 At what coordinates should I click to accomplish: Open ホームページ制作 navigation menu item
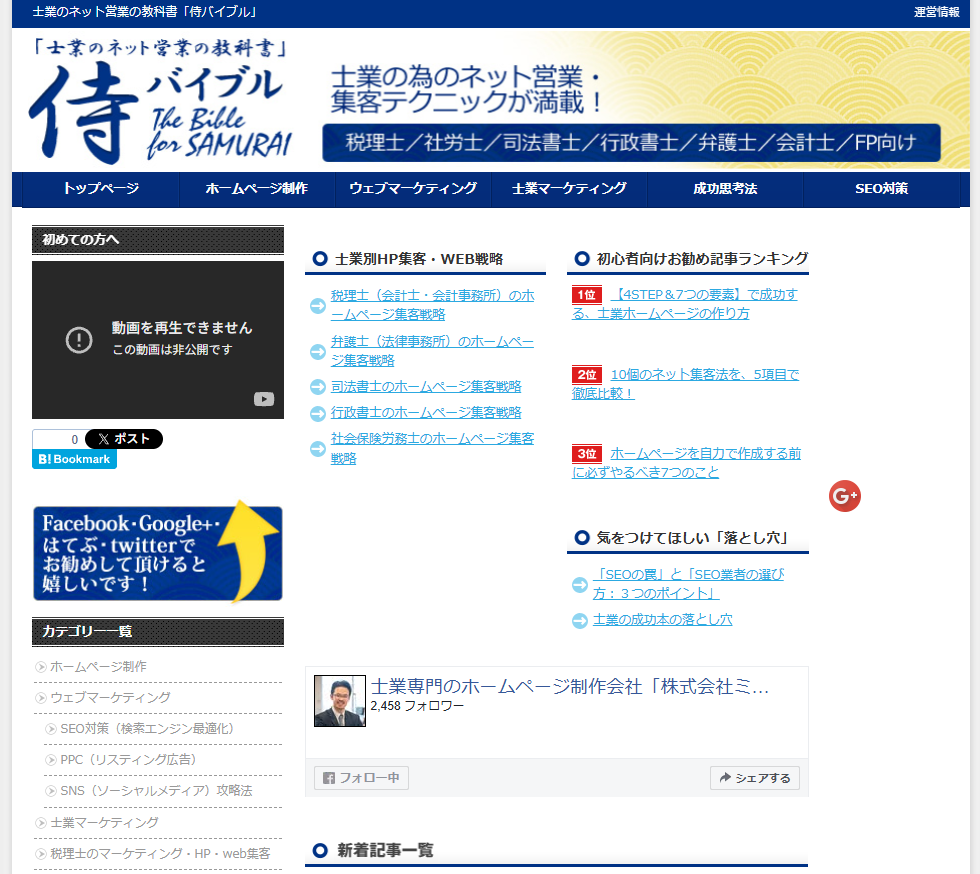pos(257,189)
